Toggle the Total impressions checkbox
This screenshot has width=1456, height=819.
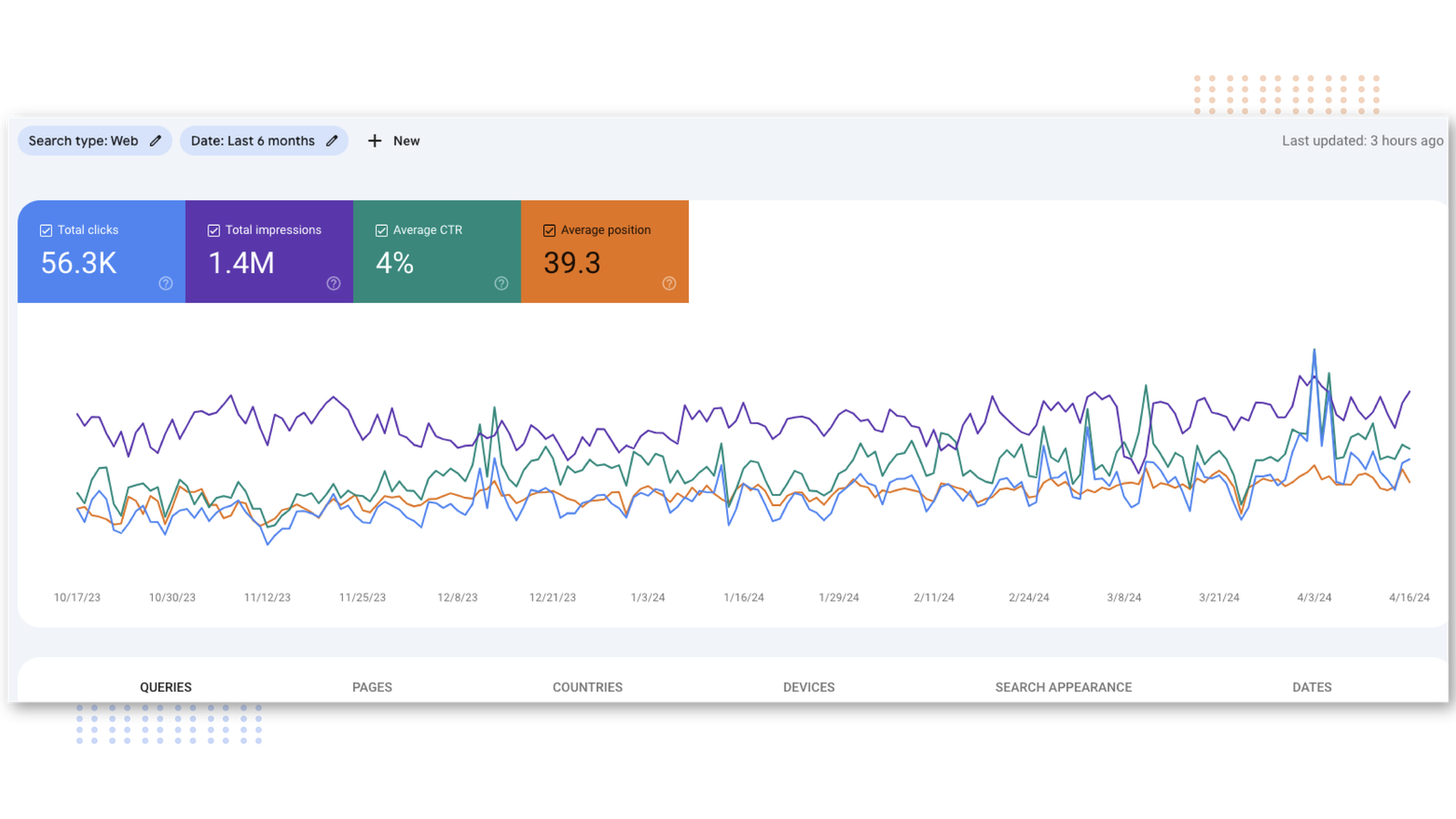[214, 230]
